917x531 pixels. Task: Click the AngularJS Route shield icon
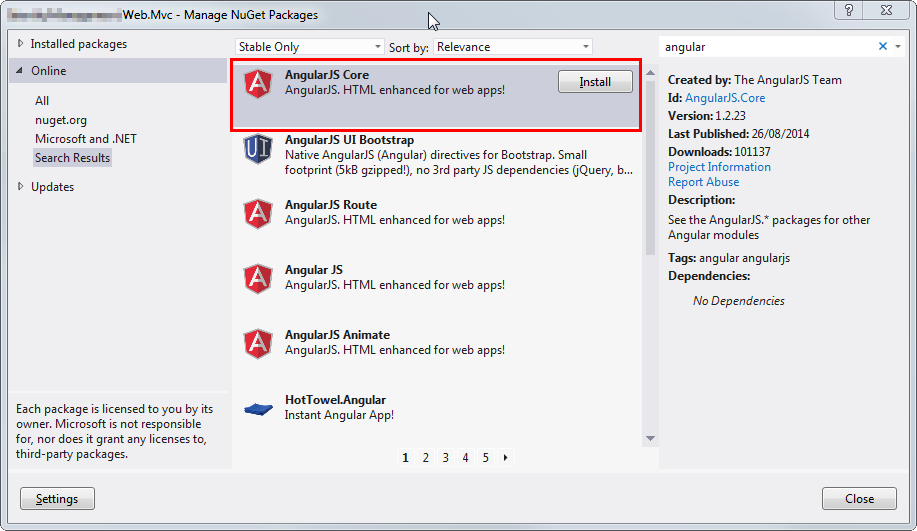click(258, 213)
